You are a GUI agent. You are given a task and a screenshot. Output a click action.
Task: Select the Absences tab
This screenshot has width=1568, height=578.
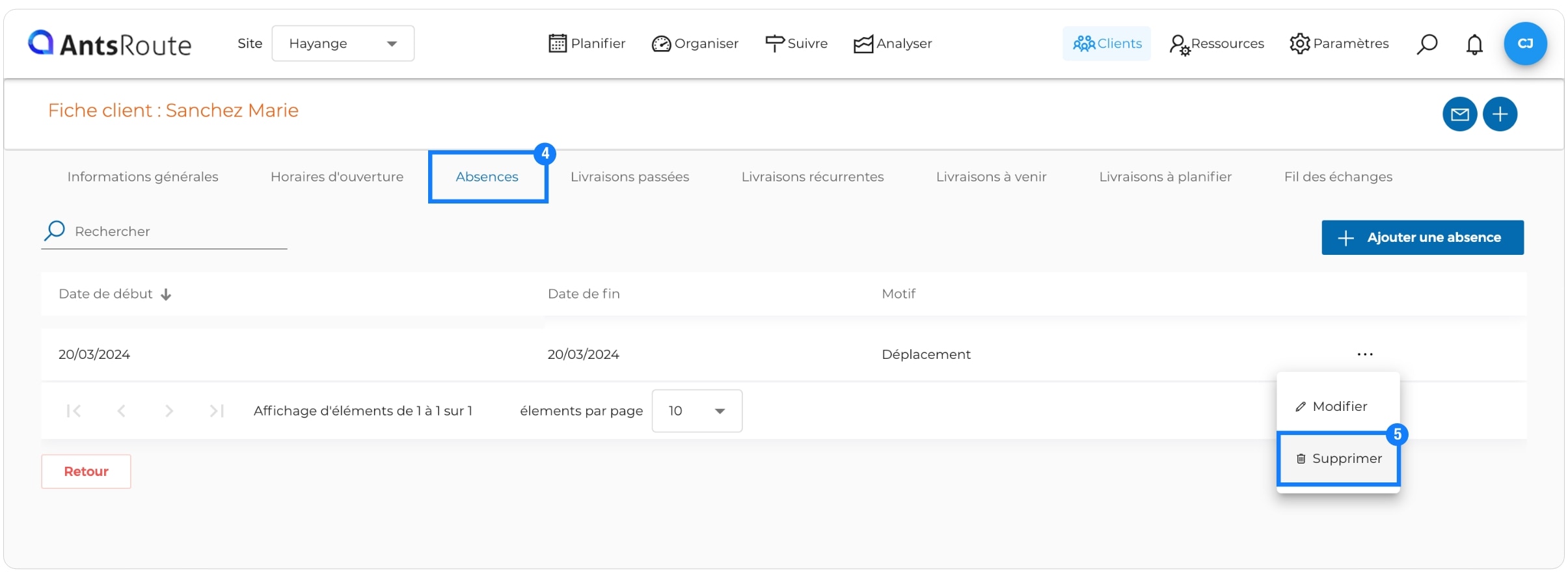[x=487, y=177]
